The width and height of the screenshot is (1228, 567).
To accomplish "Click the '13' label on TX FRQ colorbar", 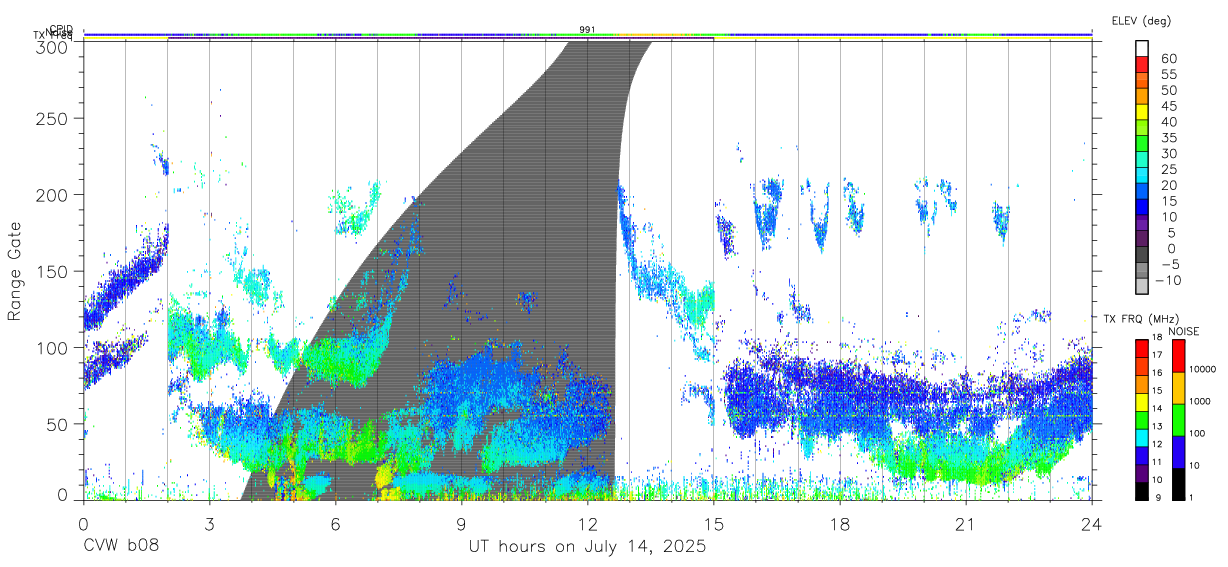I will tap(1155, 428).
